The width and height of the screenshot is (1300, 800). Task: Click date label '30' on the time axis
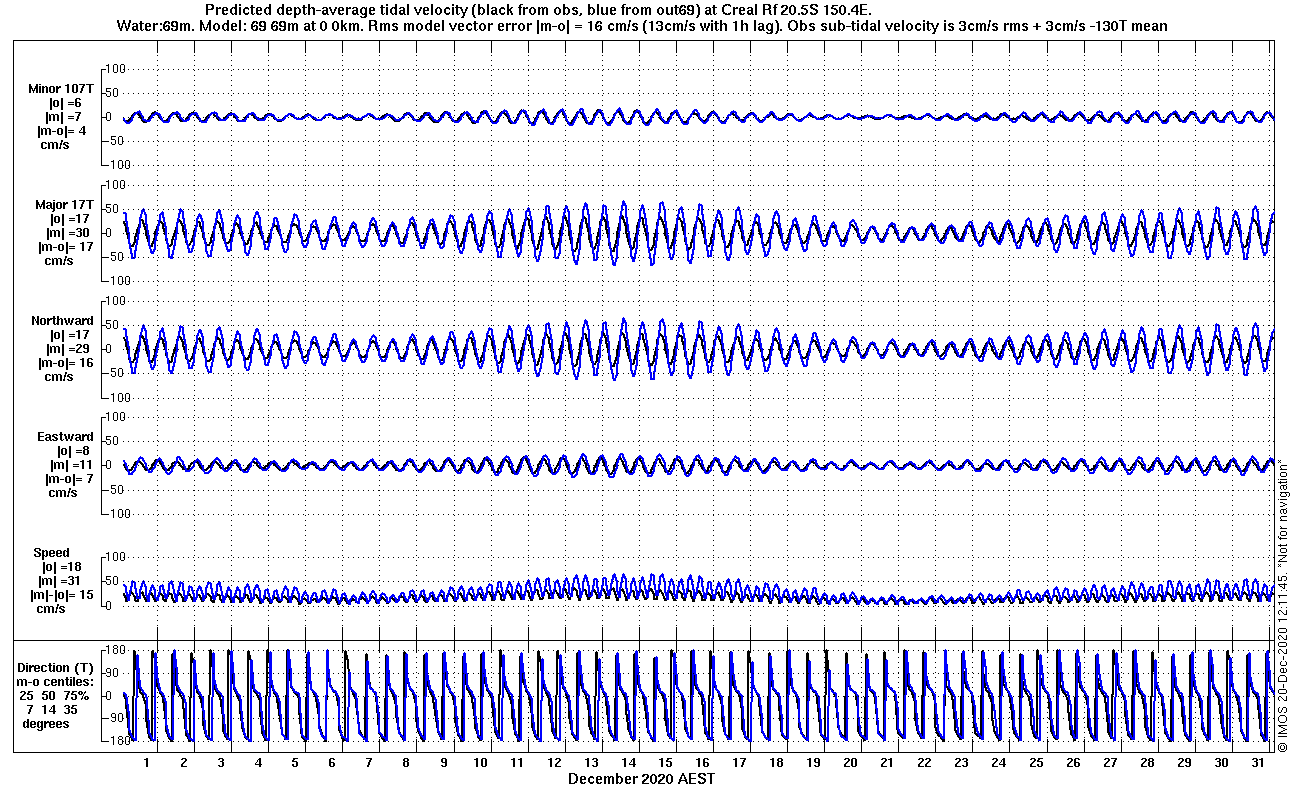pyautogui.click(x=1220, y=763)
